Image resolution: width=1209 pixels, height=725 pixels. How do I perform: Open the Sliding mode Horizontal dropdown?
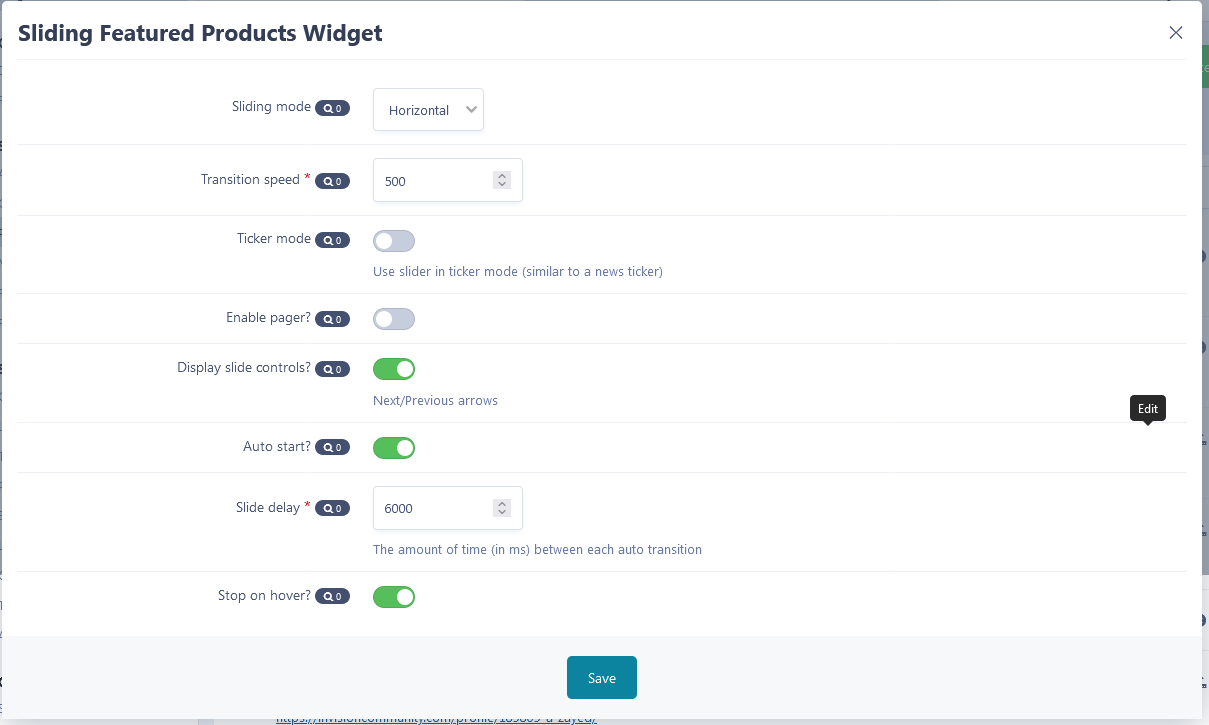(428, 110)
